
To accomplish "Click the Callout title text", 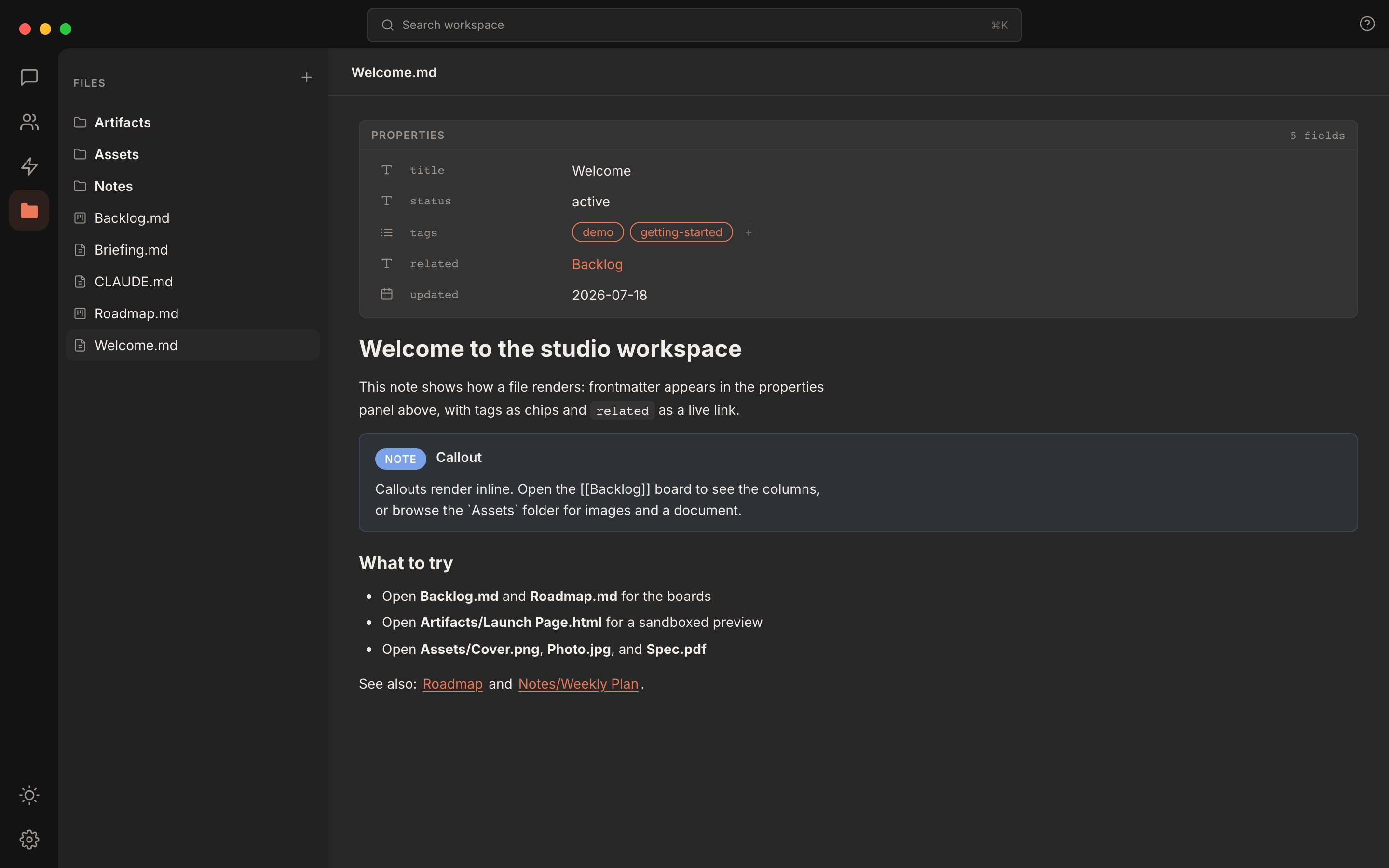I will (459, 458).
